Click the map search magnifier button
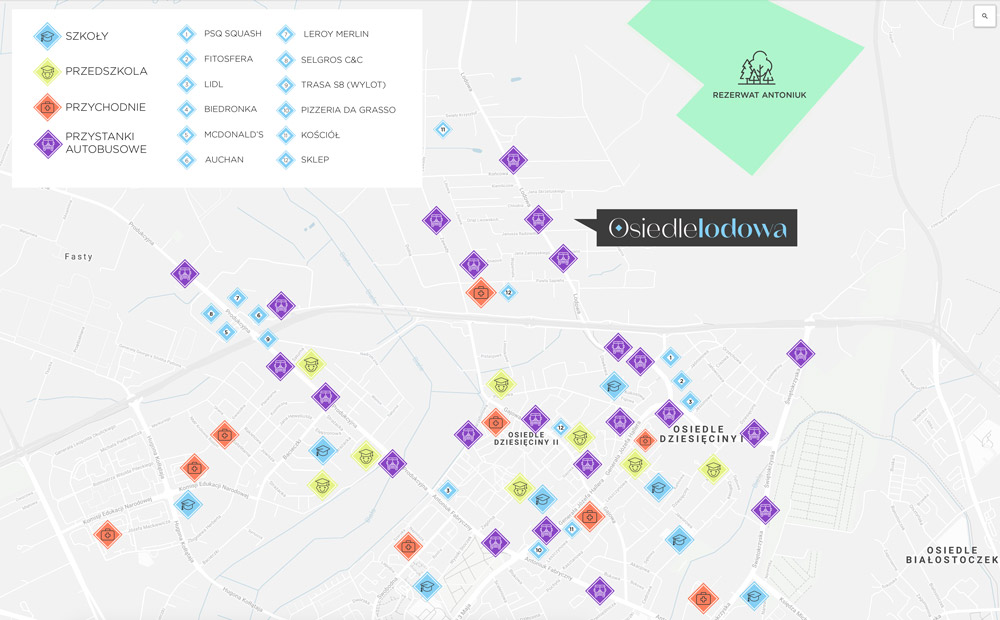This screenshot has height=620, width=1000. tap(985, 16)
